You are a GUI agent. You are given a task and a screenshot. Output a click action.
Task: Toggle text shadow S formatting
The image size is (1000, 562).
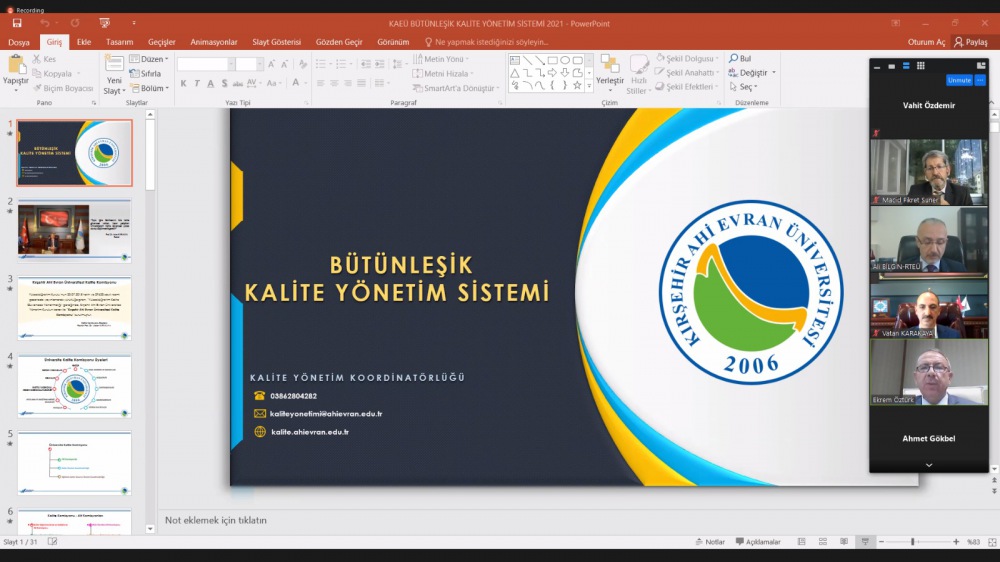pyautogui.click(x=224, y=84)
